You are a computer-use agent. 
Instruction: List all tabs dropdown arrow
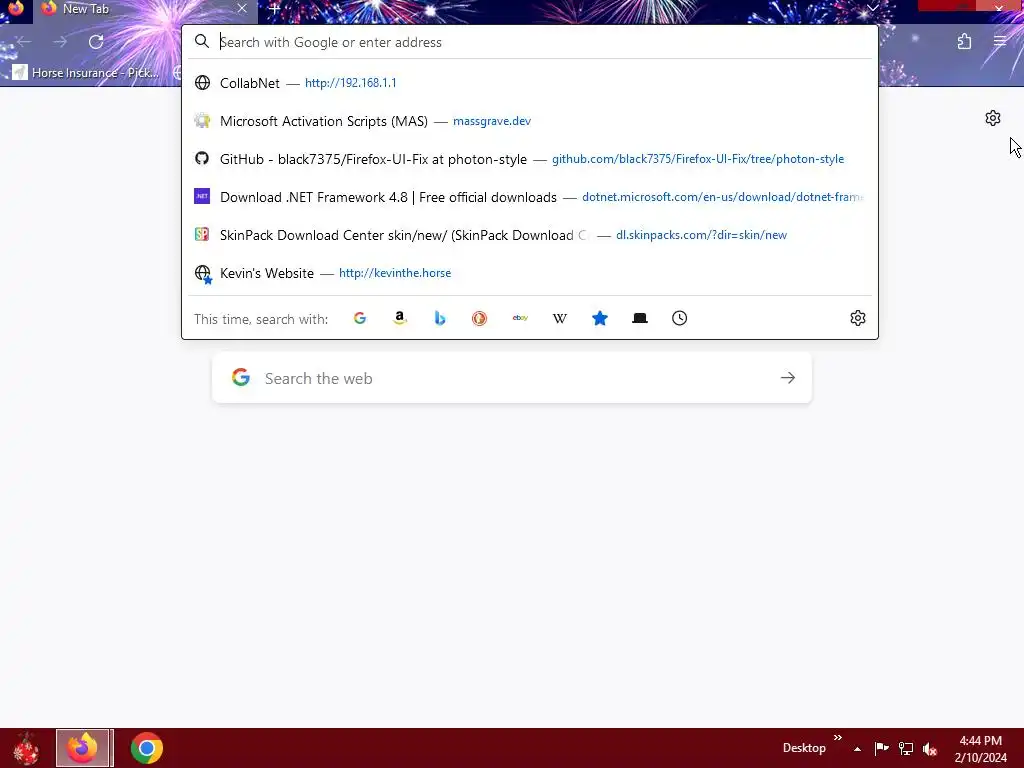coord(872,8)
